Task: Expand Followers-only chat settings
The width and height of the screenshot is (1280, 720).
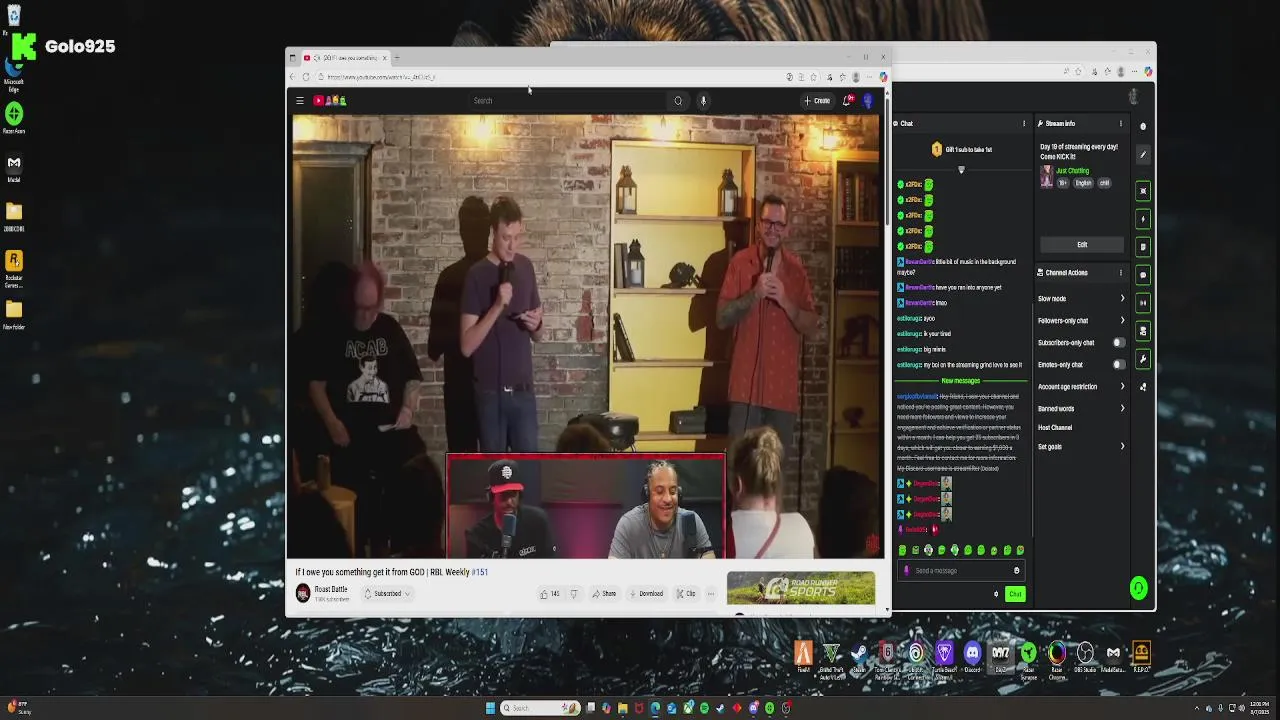Action: click(x=1082, y=321)
